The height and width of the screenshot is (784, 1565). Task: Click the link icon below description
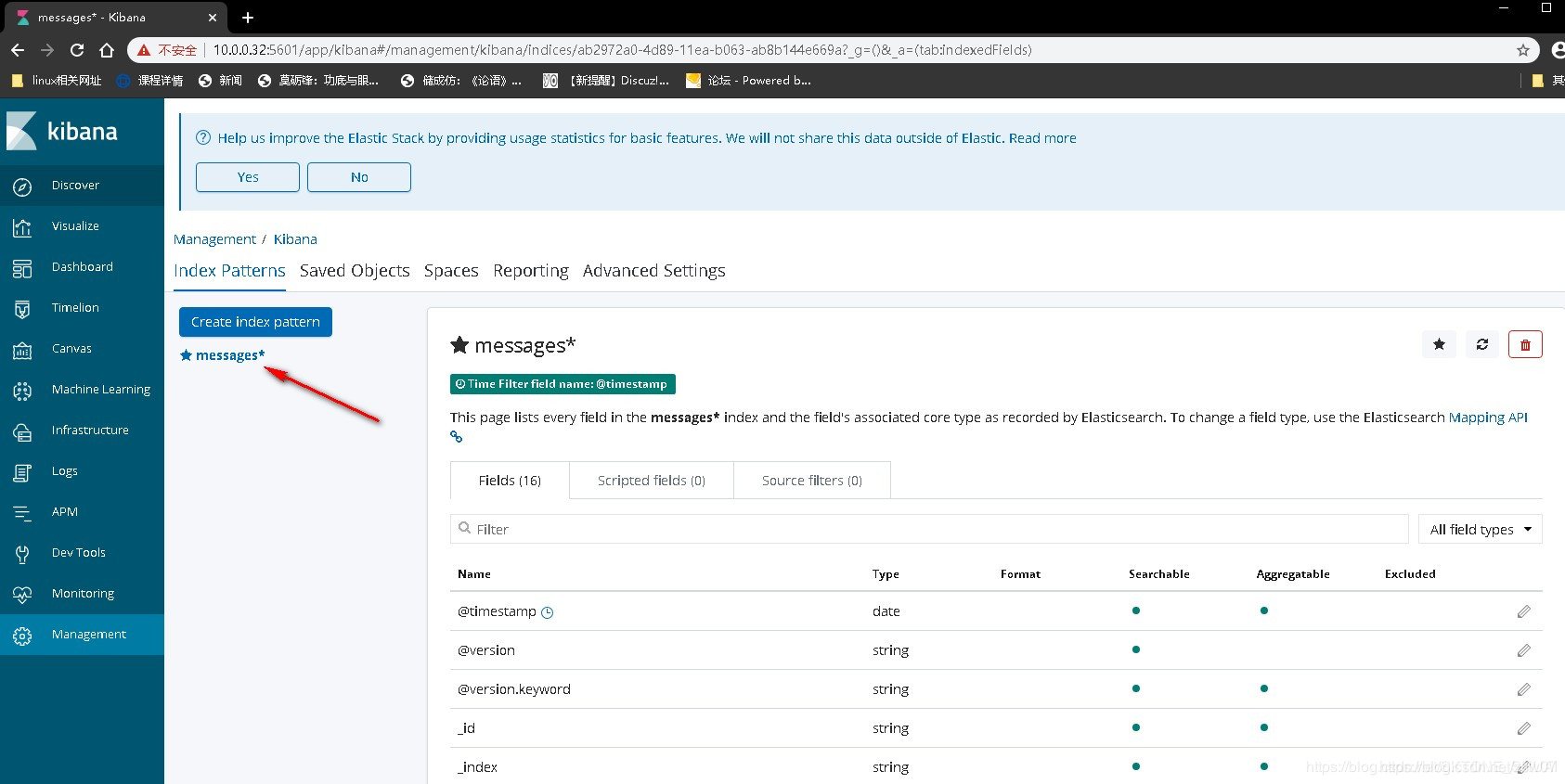click(456, 436)
